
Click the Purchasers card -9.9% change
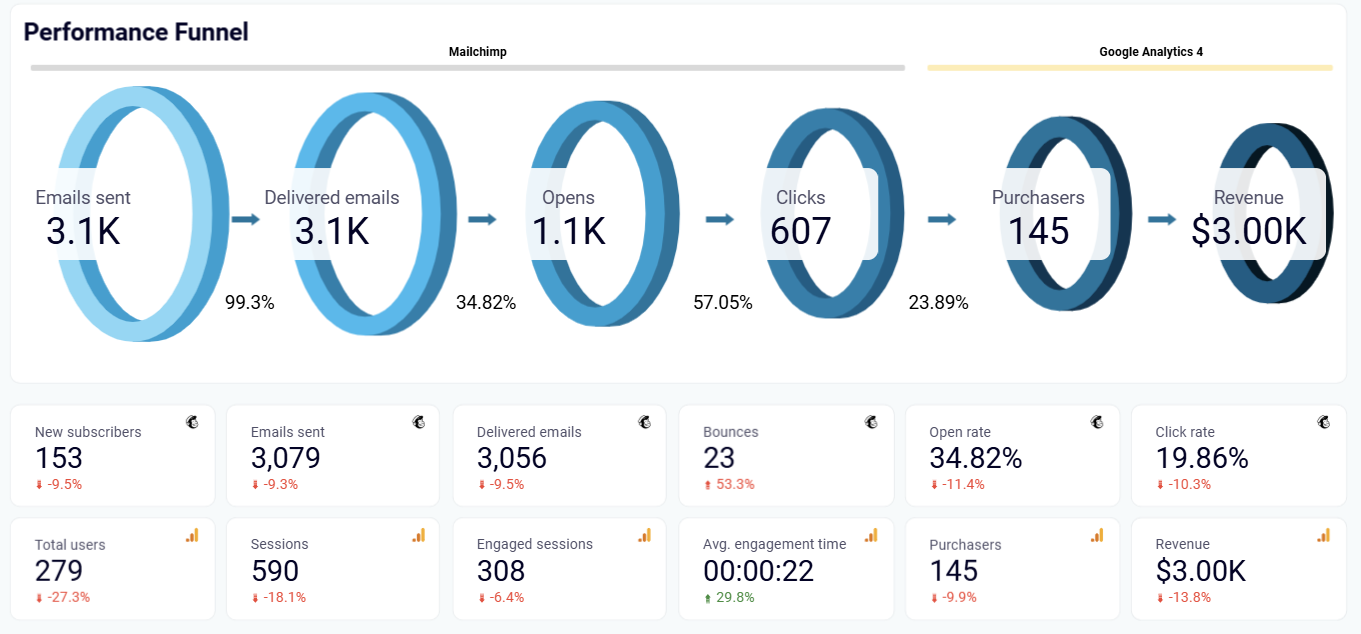[959, 598]
